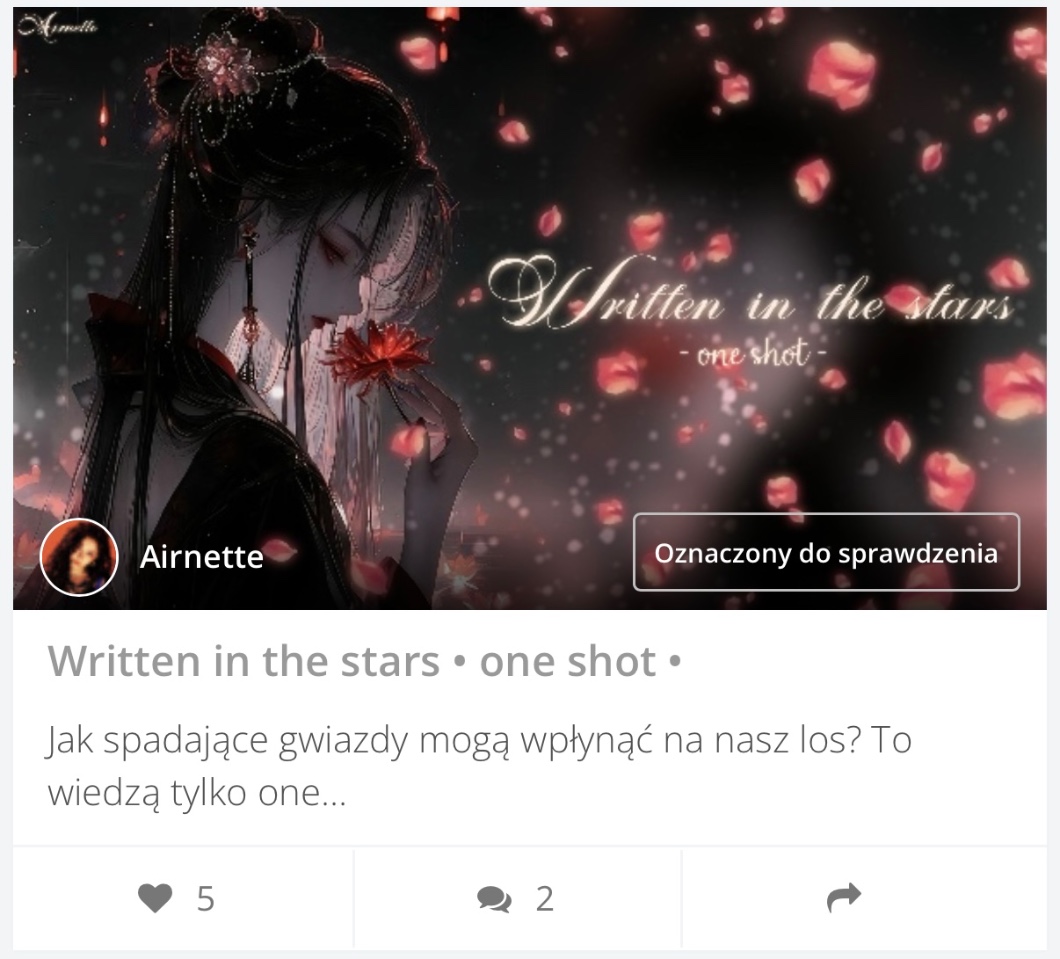The width and height of the screenshot is (1060, 959).
Task: Open Airnette's round profile avatar
Action: pyautogui.click(x=79, y=557)
